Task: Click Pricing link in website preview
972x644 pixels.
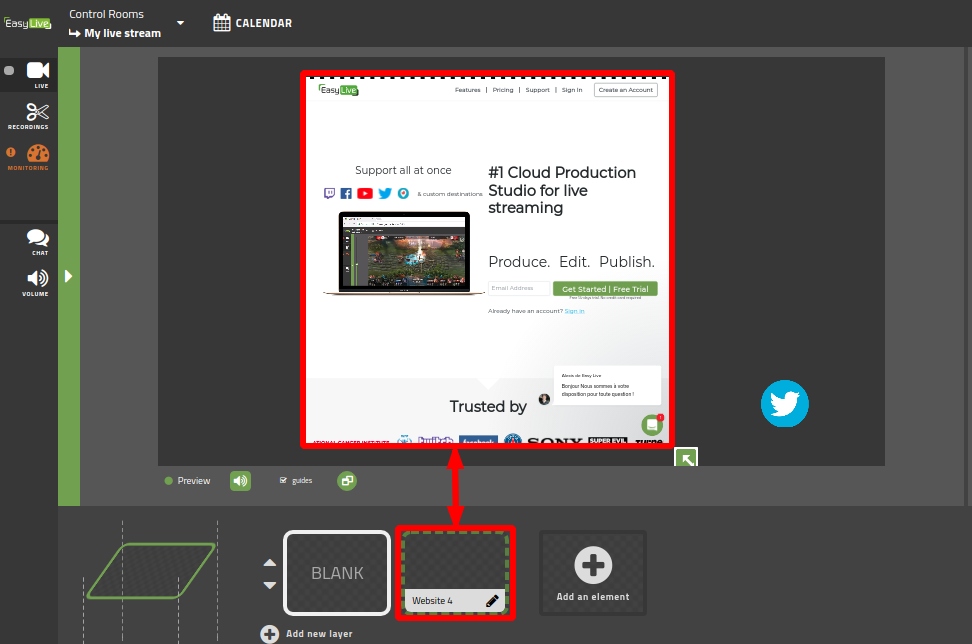Action: pyautogui.click(x=503, y=90)
